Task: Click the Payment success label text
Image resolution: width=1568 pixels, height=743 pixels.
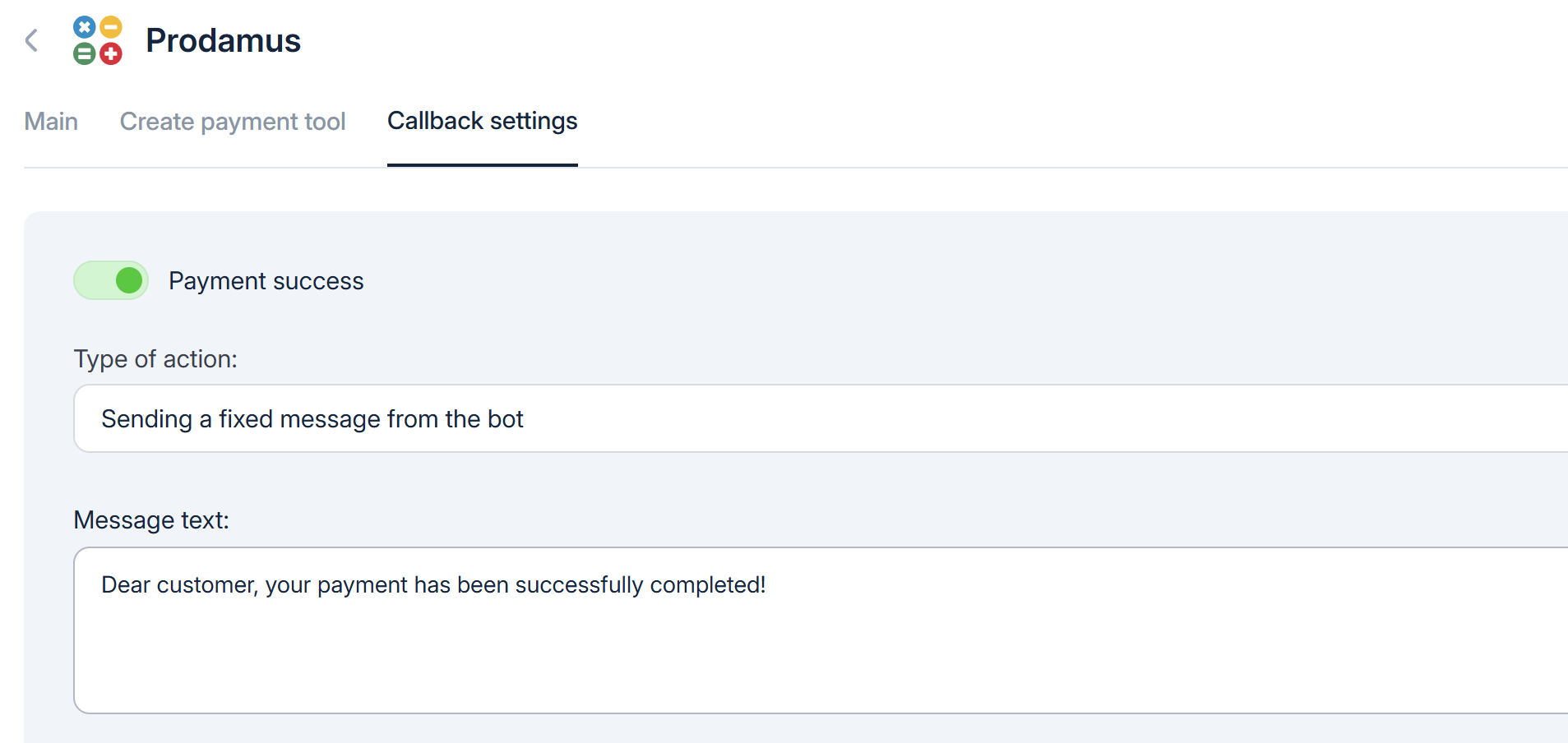Action: pos(266,281)
